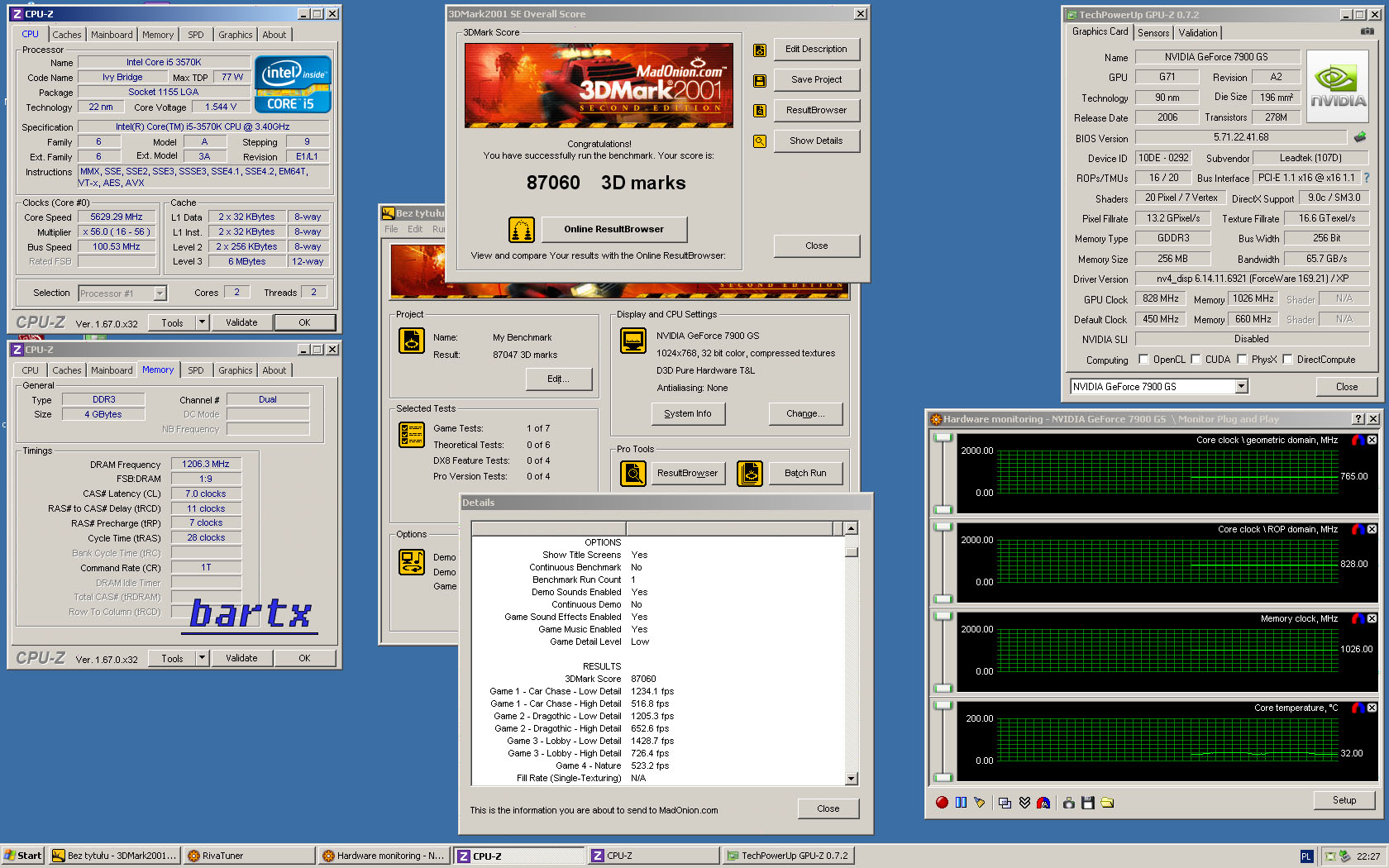Open the Sensors tab in GPU-Z
This screenshot has width=1389, height=868.
click(1153, 33)
